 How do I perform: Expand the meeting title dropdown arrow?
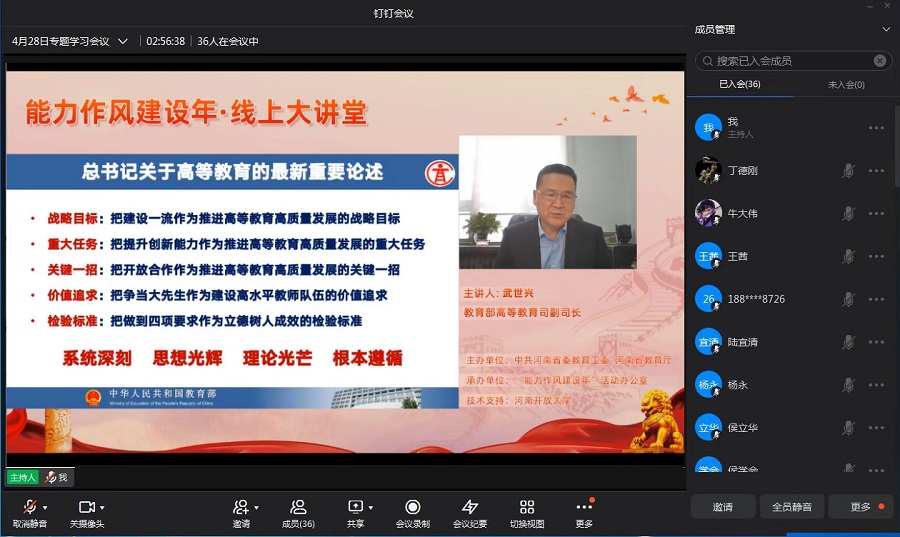point(123,41)
